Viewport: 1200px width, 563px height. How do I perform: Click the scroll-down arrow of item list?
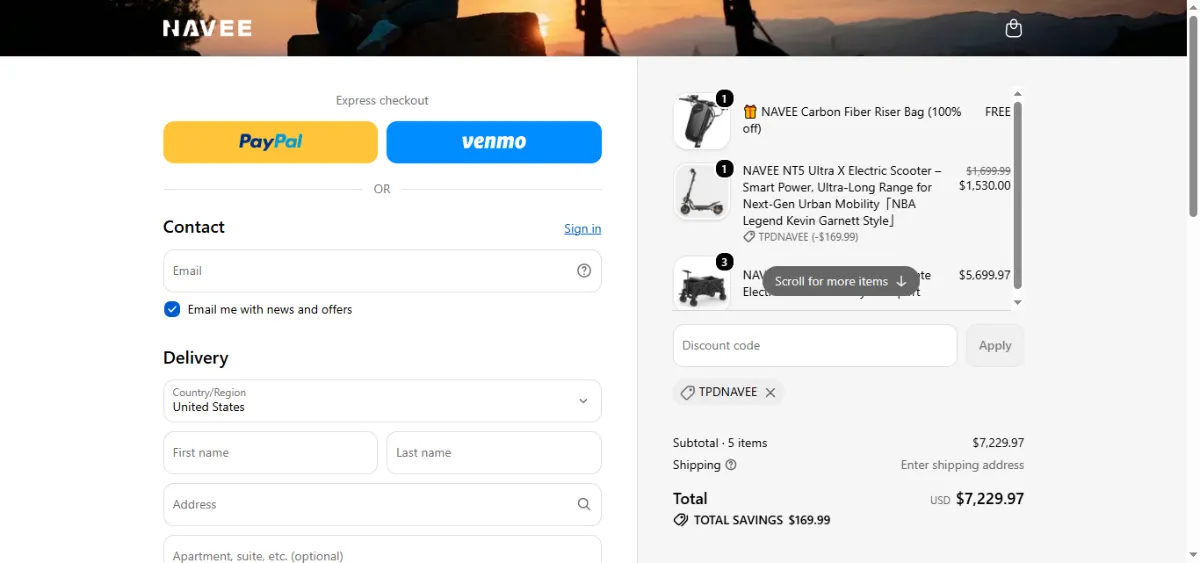point(1018,303)
